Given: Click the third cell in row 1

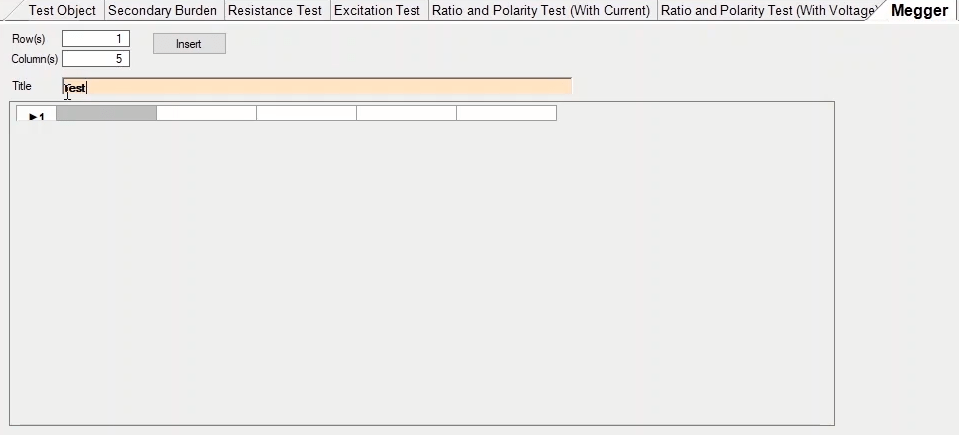Looking at the screenshot, I should click(306, 113).
